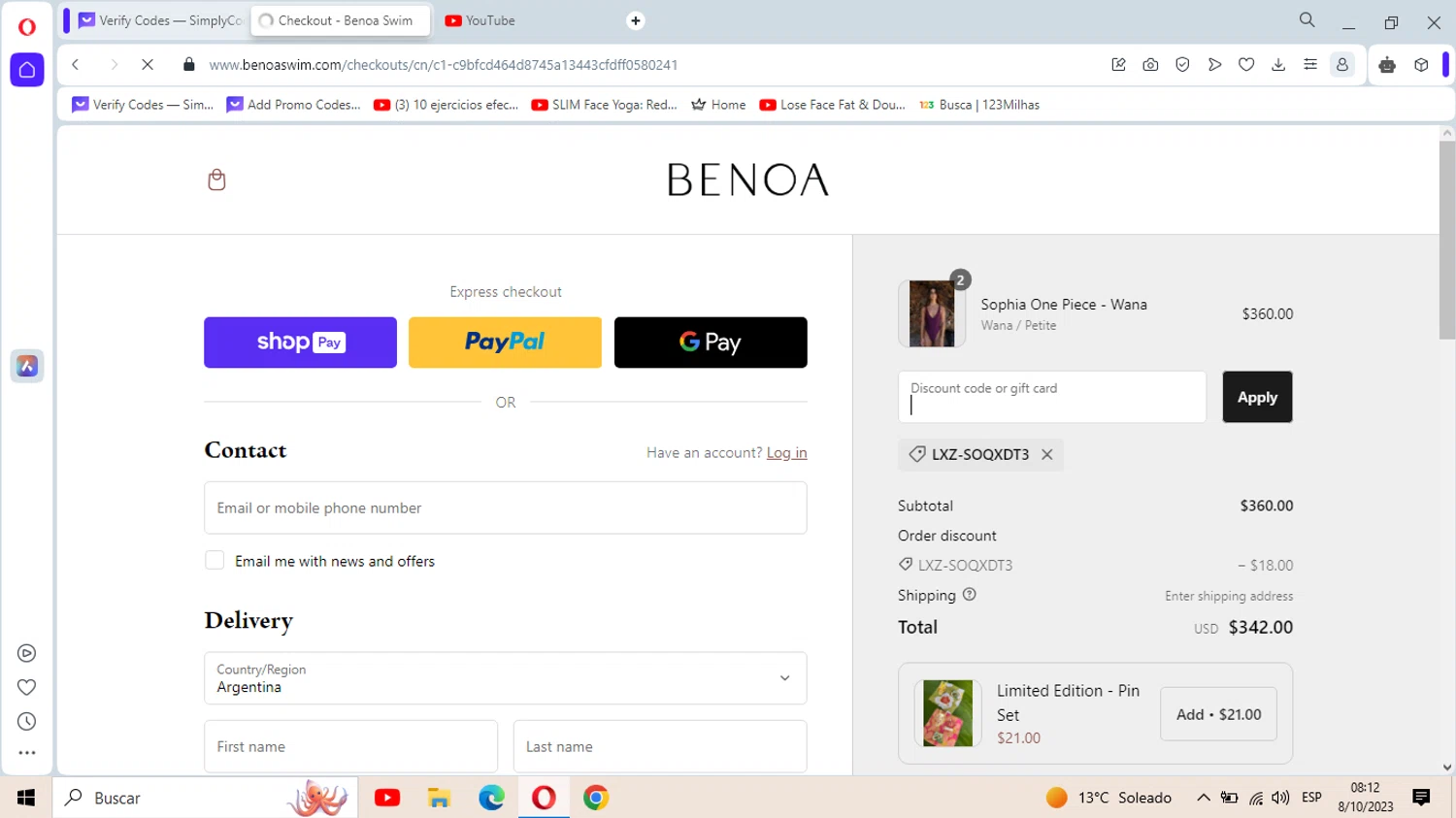Image resolution: width=1456 pixels, height=818 pixels.
Task: Add Limited Edition Pin Set for $21.00
Action: pyautogui.click(x=1218, y=714)
